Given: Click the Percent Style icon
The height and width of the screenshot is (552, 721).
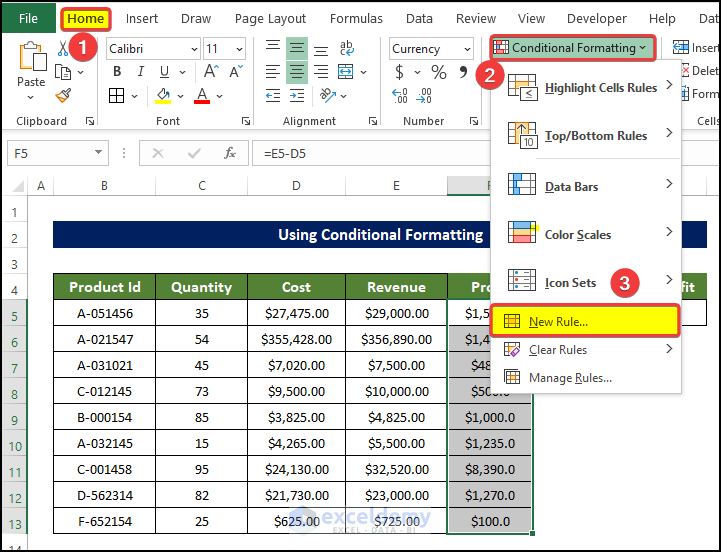Looking at the screenshot, I should coord(438,72).
